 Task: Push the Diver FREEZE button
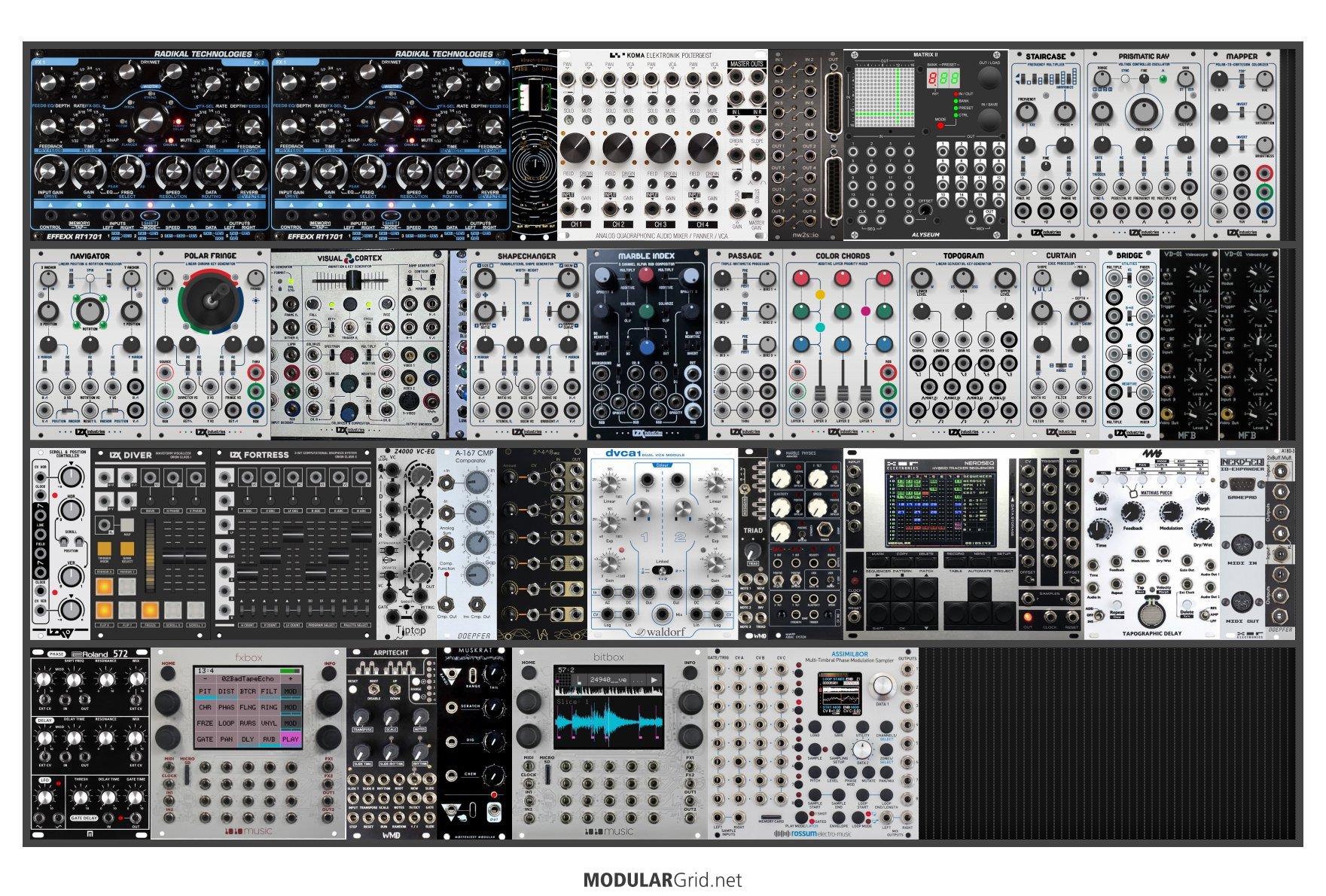tap(150, 609)
